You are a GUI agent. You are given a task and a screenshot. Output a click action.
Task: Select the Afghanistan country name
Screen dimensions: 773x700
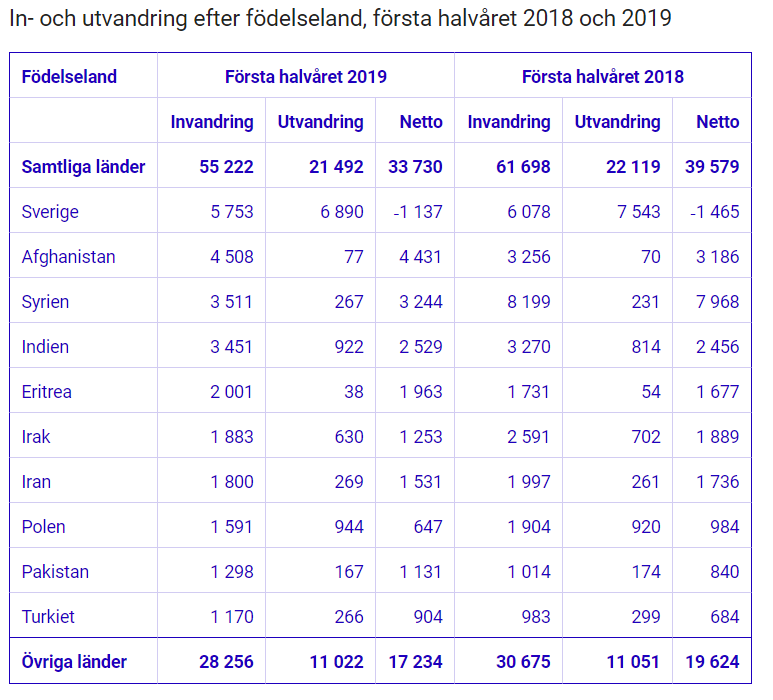(x=68, y=257)
